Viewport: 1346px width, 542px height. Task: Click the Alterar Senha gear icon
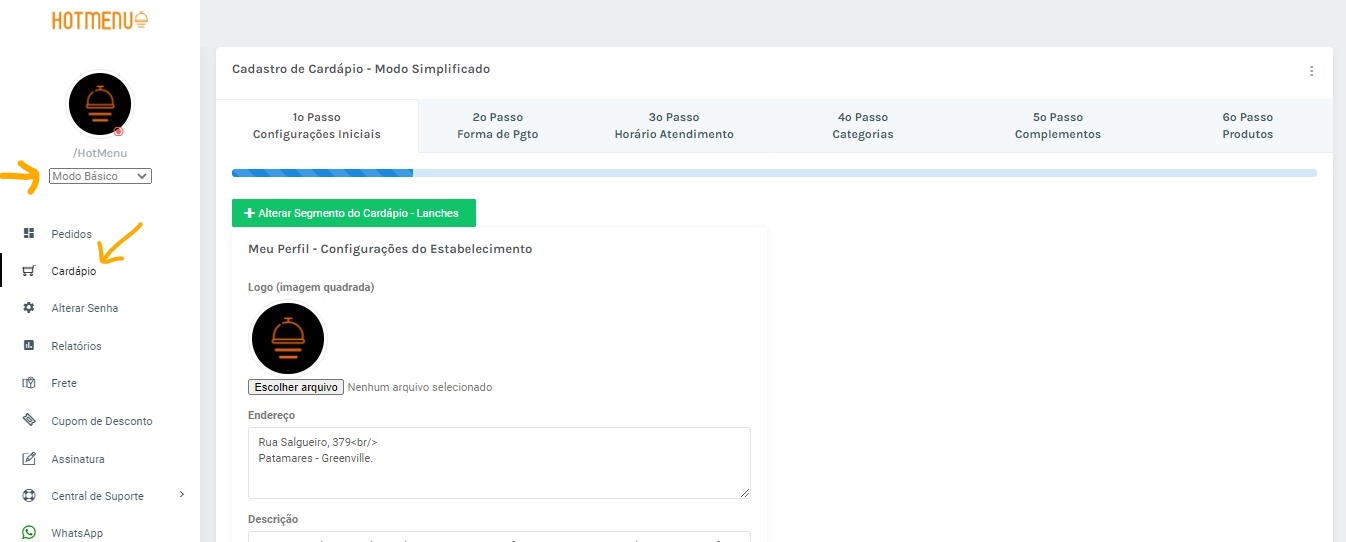point(29,308)
